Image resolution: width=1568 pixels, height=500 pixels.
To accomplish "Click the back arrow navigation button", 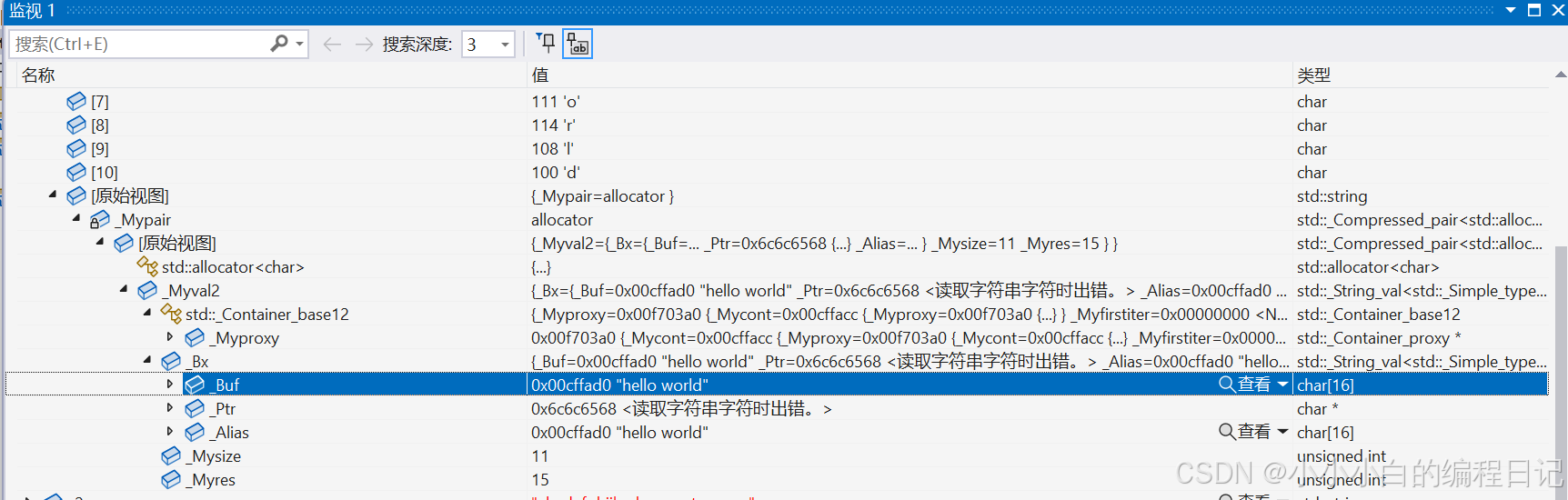I will tap(332, 45).
